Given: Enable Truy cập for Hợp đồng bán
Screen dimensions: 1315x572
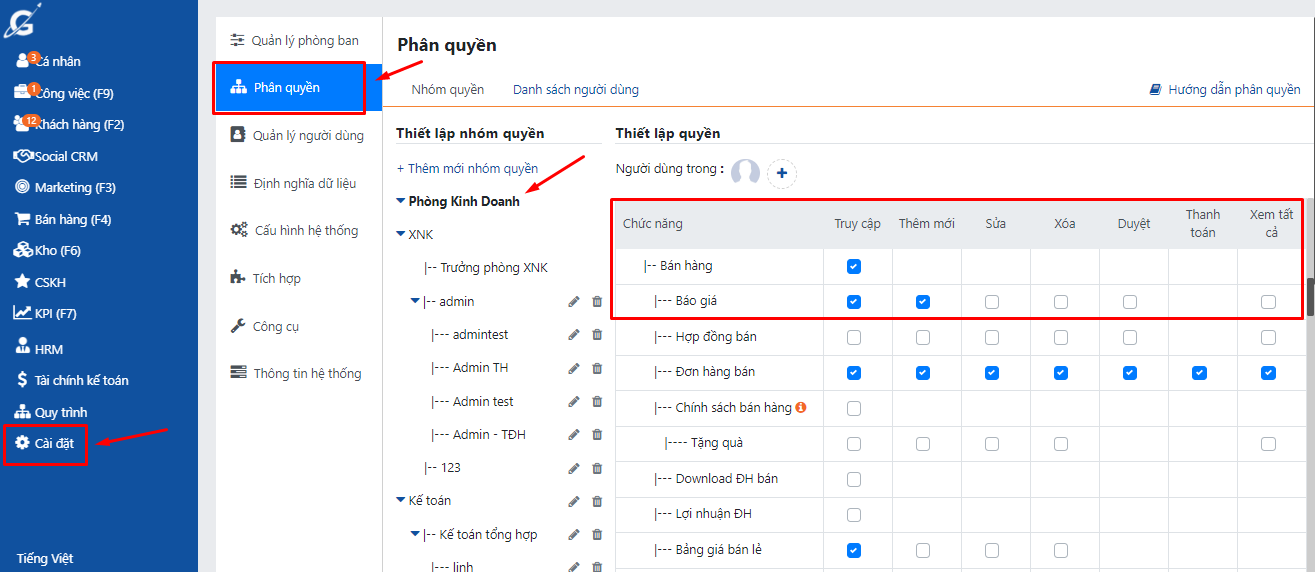Looking at the screenshot, I should point(853,337).
